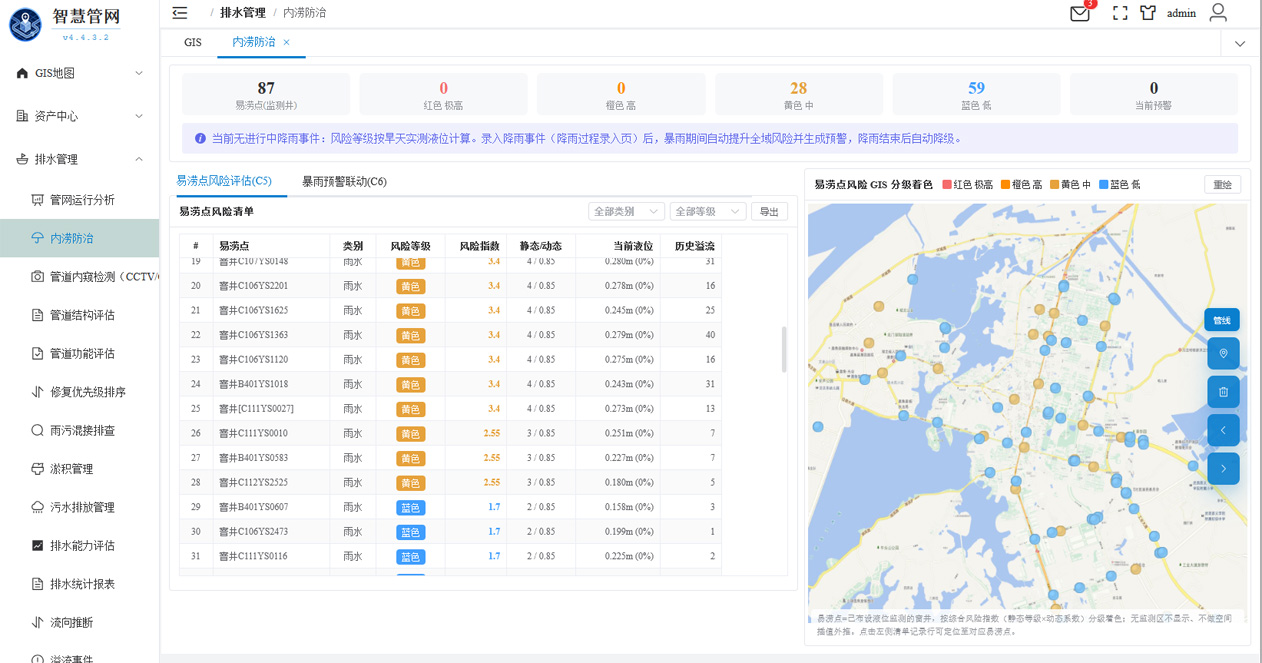The height and width of the screenshot is (663, 1262).
Task: Switch to 易涝点风险评估(C5) tab
Action: click(x=224, y=181)
